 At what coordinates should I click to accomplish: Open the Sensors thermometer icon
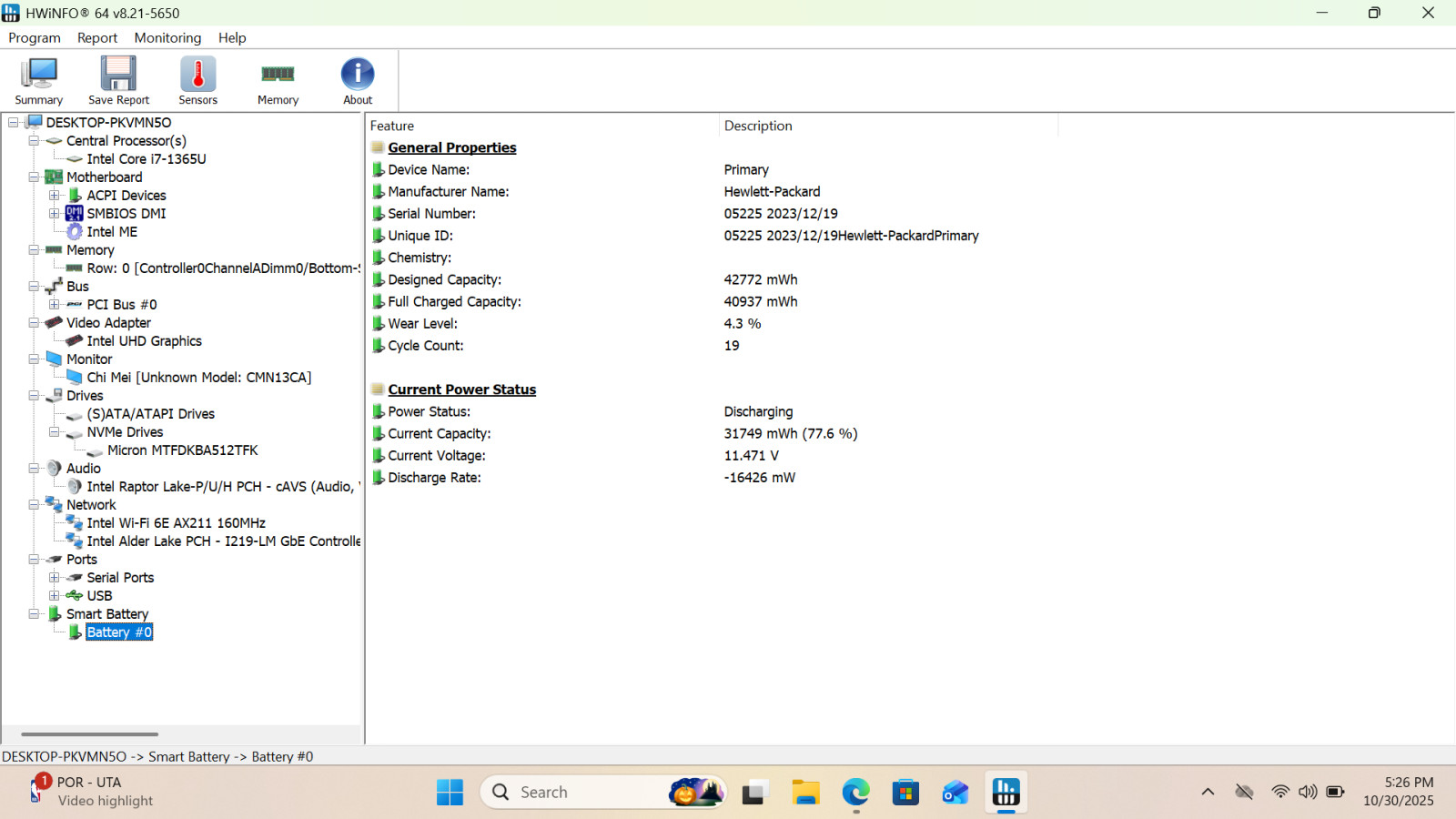click(197, 81)
